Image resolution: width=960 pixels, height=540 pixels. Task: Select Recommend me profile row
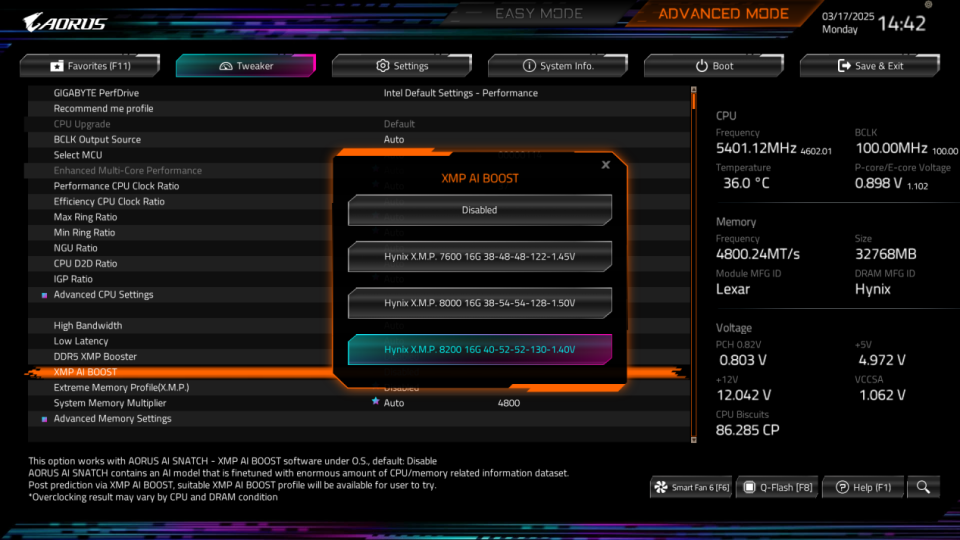(x=359, y=108)
